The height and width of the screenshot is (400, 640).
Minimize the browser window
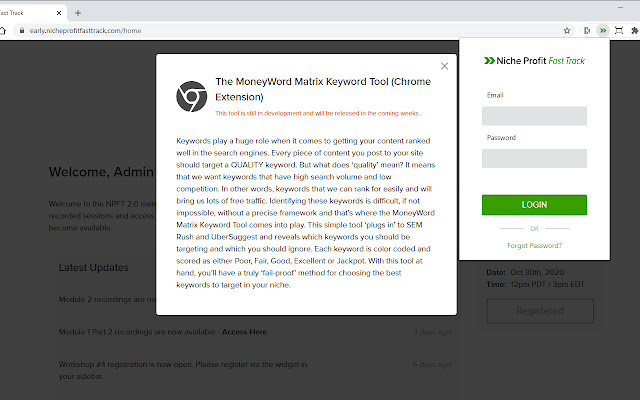pos(620,7)
